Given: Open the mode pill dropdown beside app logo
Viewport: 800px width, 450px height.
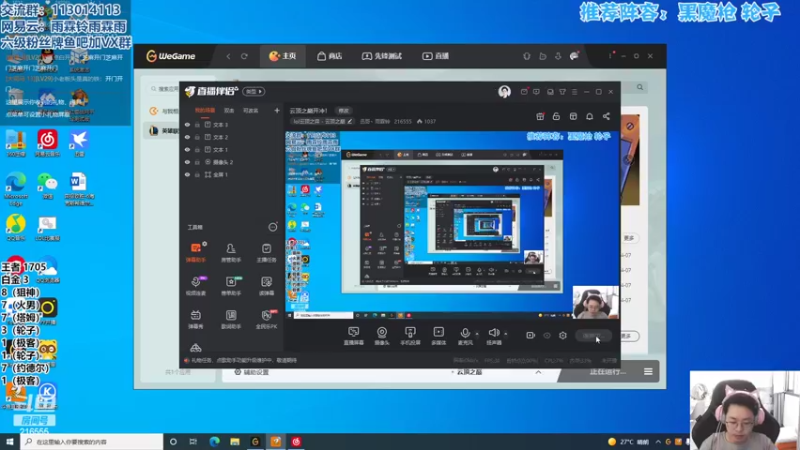Looking at the screenshot, I should pyautogui.click(x=254, y=91).
